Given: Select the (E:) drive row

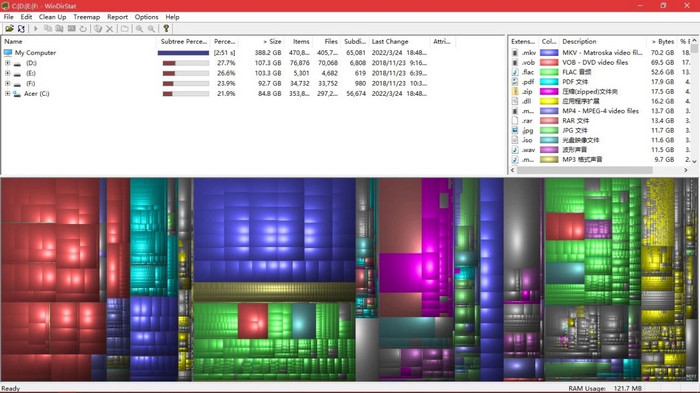Looking at the screenshot, I should point(216,73).
